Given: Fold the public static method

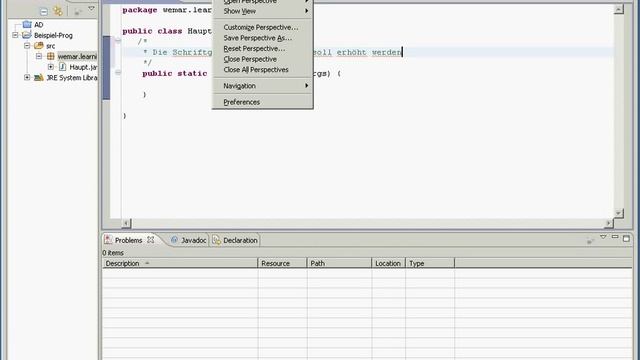Looking at the screenshot, I should pyautogui.click(x=118, y=73).
